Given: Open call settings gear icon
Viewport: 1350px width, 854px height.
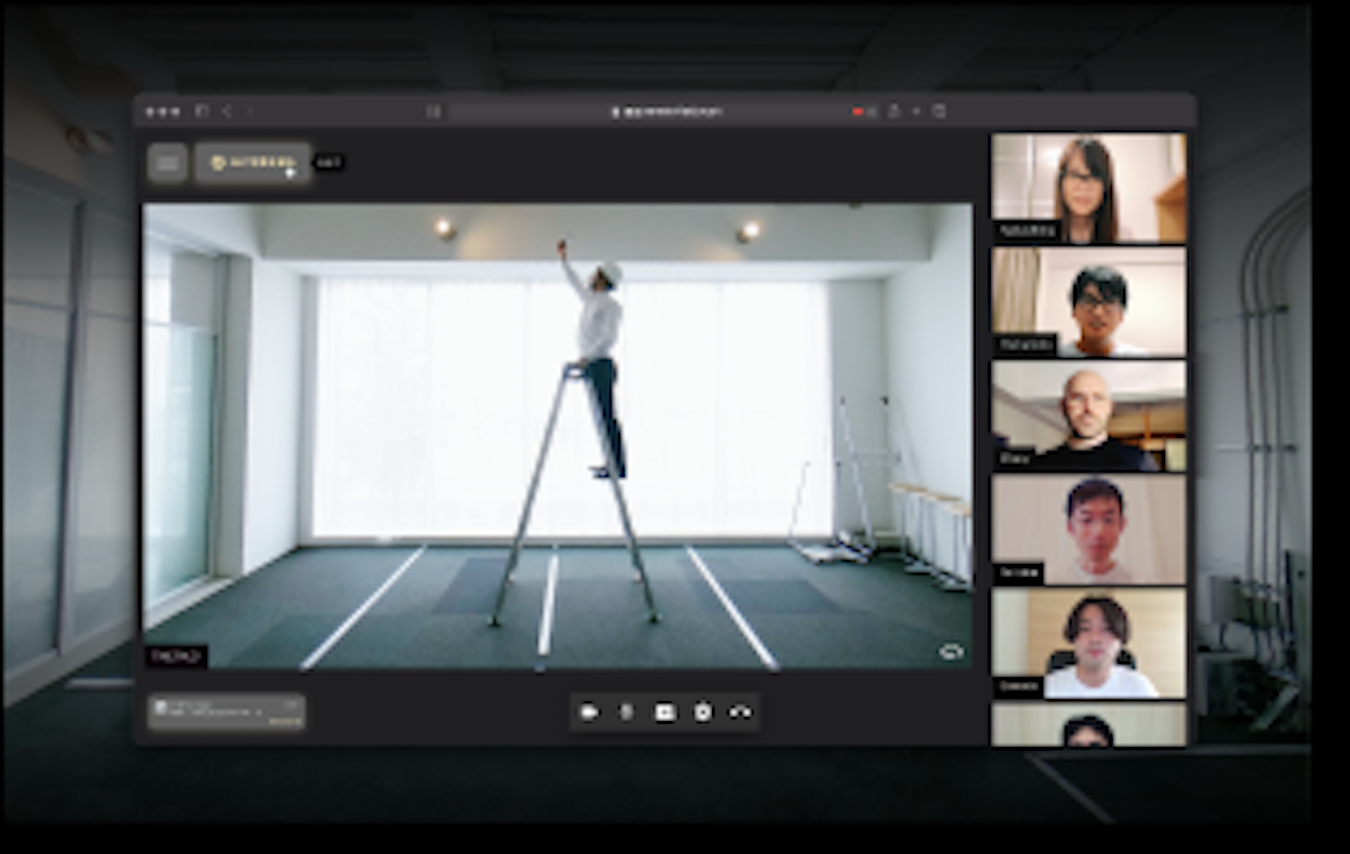Looking at the screenshot, I should point(703,712).
